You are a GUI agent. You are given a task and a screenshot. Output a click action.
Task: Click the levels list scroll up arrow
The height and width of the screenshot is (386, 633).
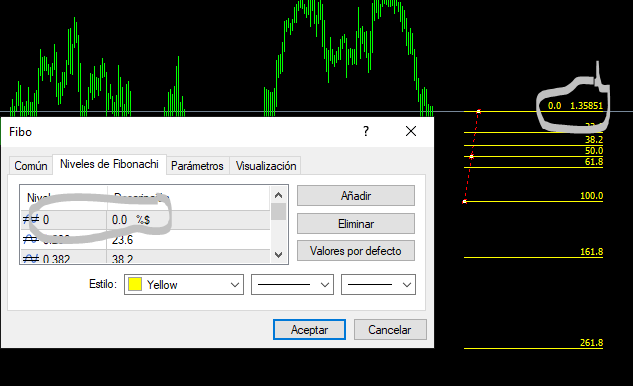coord(279,195)
